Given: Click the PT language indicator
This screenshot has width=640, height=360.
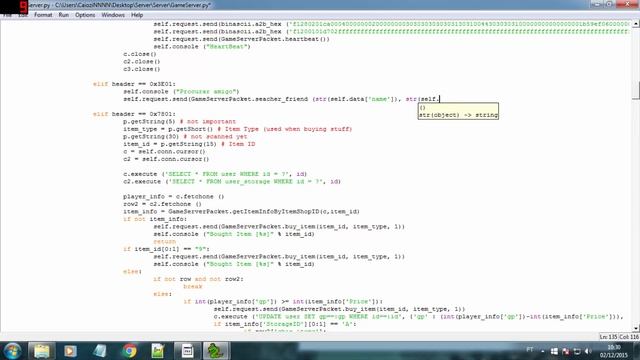Looking at the screenshot, I should [529, 350].
